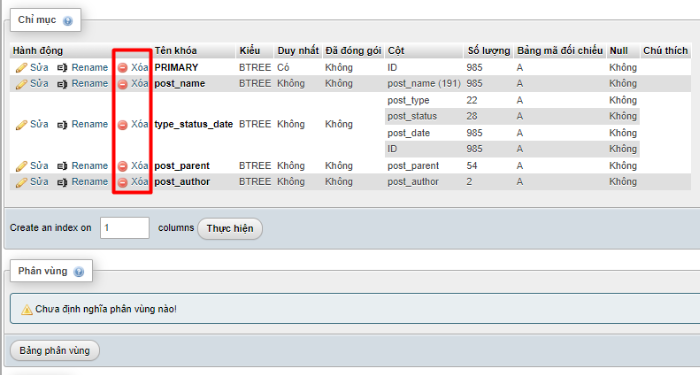Click the Số lượng column header
Viewport: 700px width, 375px height.
tap(488, 51)
